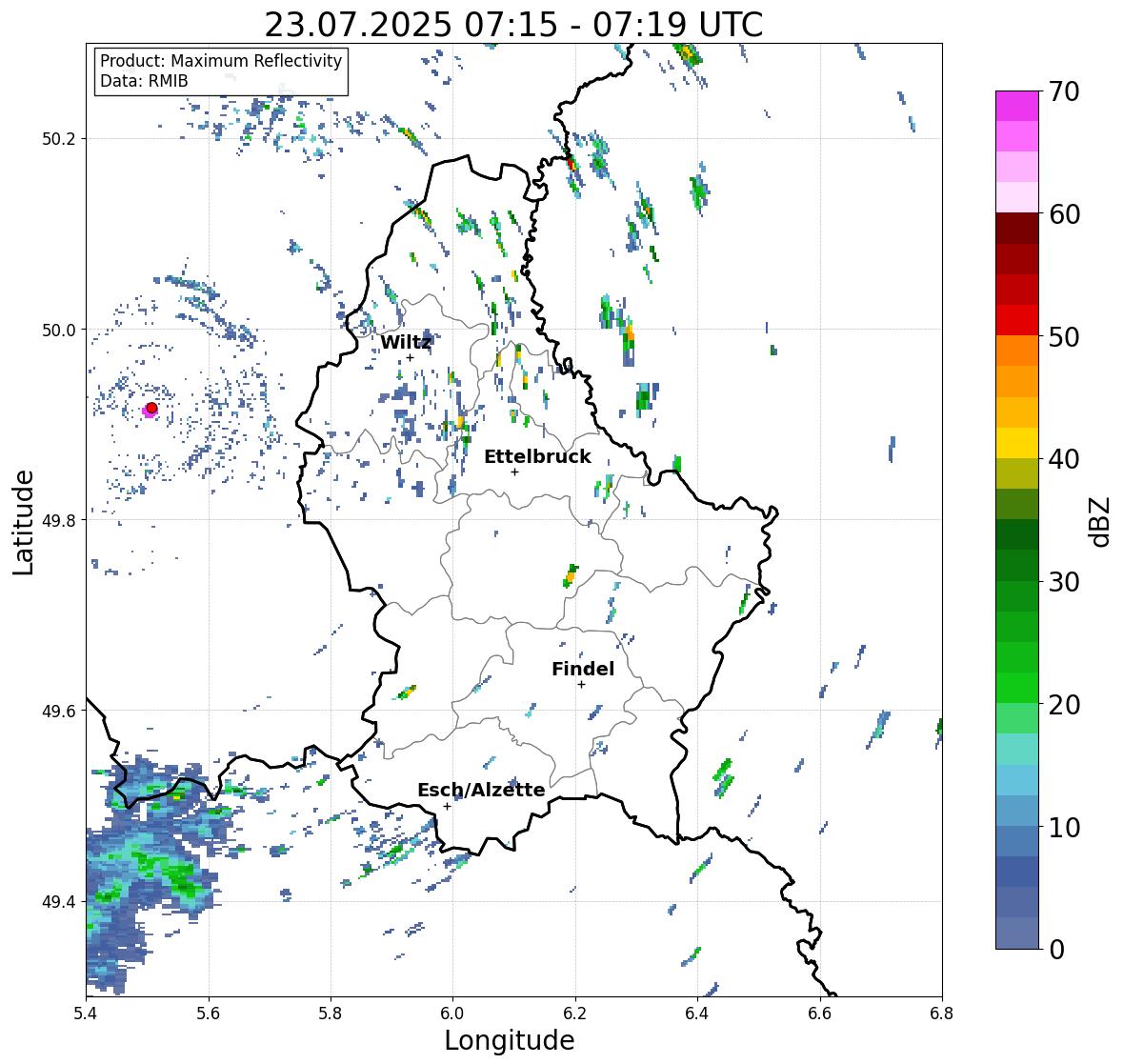Click the Findel station label
The height and width of the screenshot is (1064, 1123).
coord(583,669)
